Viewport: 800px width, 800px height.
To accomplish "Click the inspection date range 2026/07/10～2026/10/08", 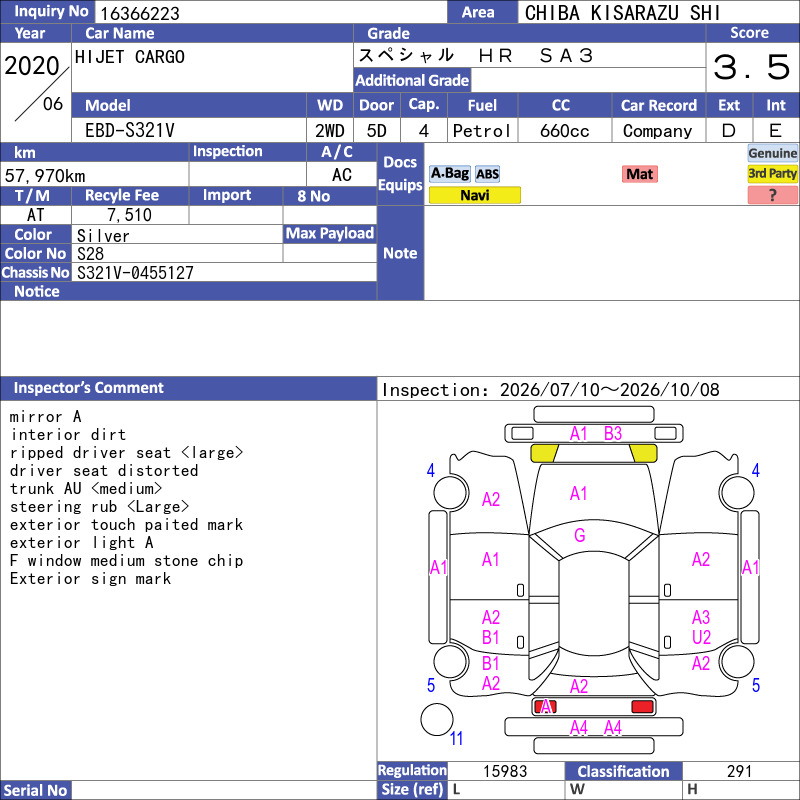I will [609, 390].
